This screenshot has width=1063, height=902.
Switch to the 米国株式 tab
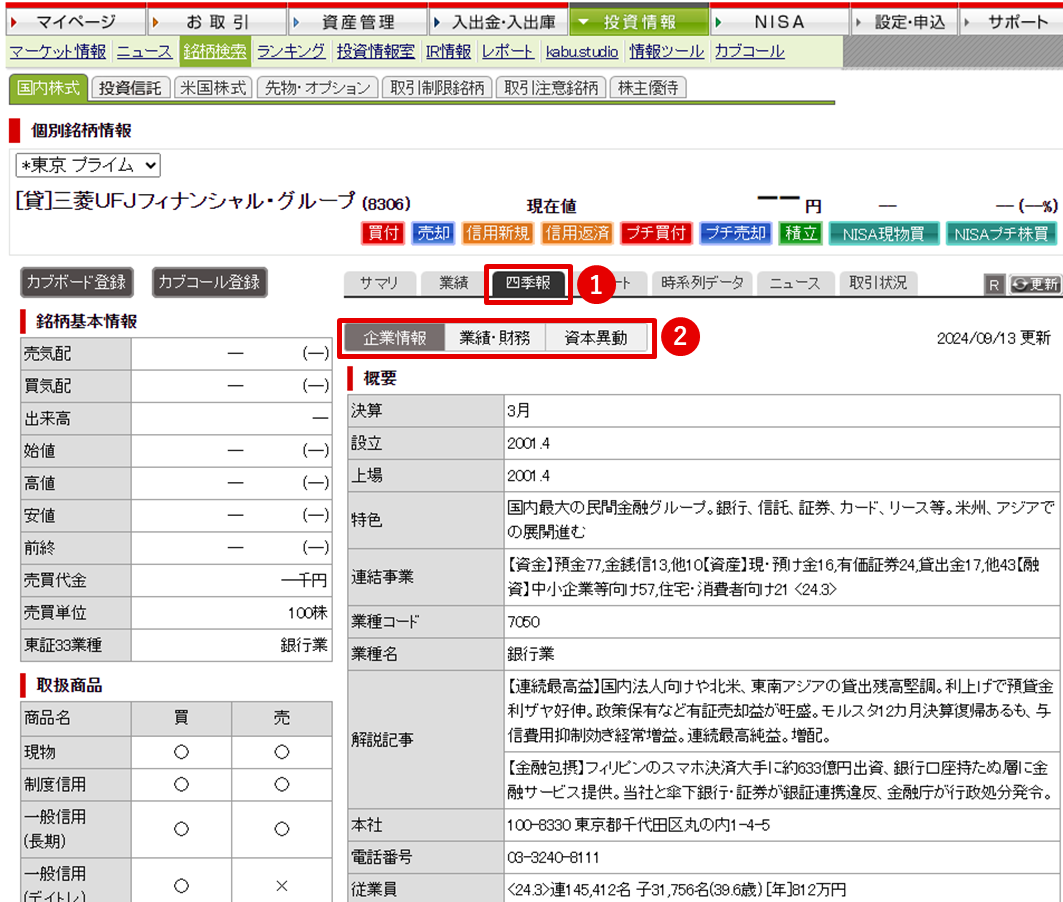(x=213, y=88)
